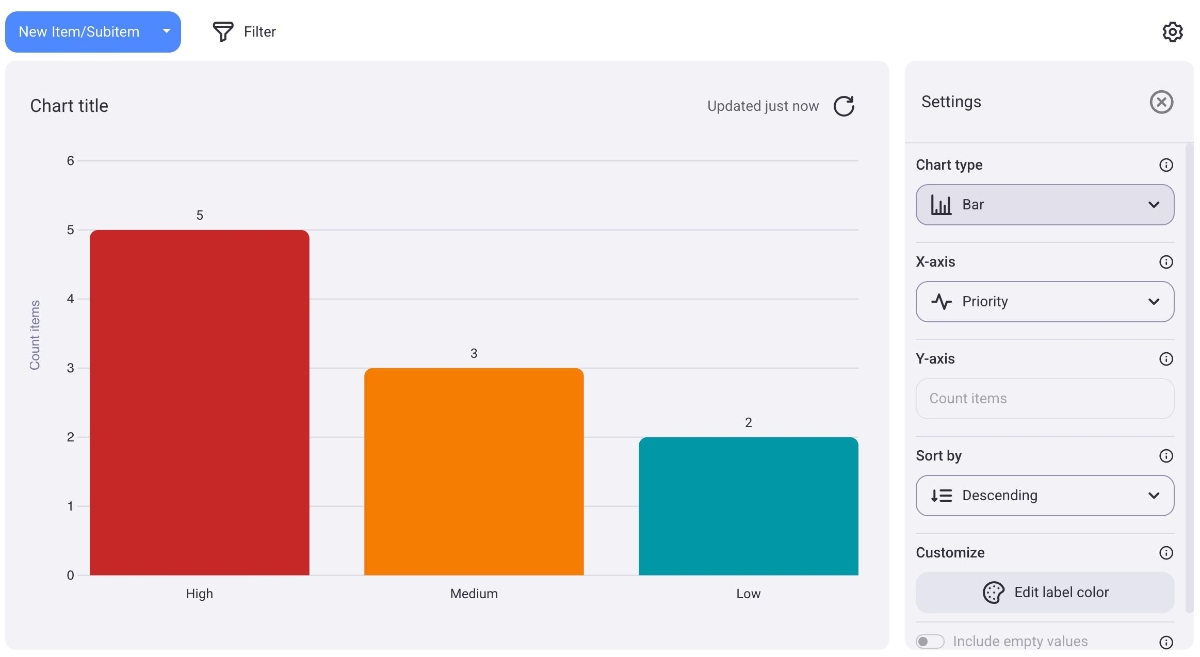Click the Chart type info icon
The height and width of the screenshot is (657, 1200).
coord(1165,165)
